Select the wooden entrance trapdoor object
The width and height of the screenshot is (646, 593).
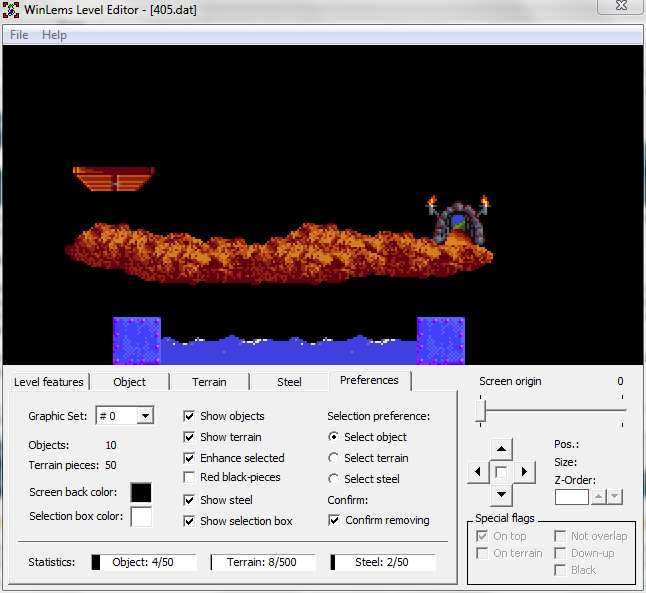pyautogui.click(x=114, y=179)
